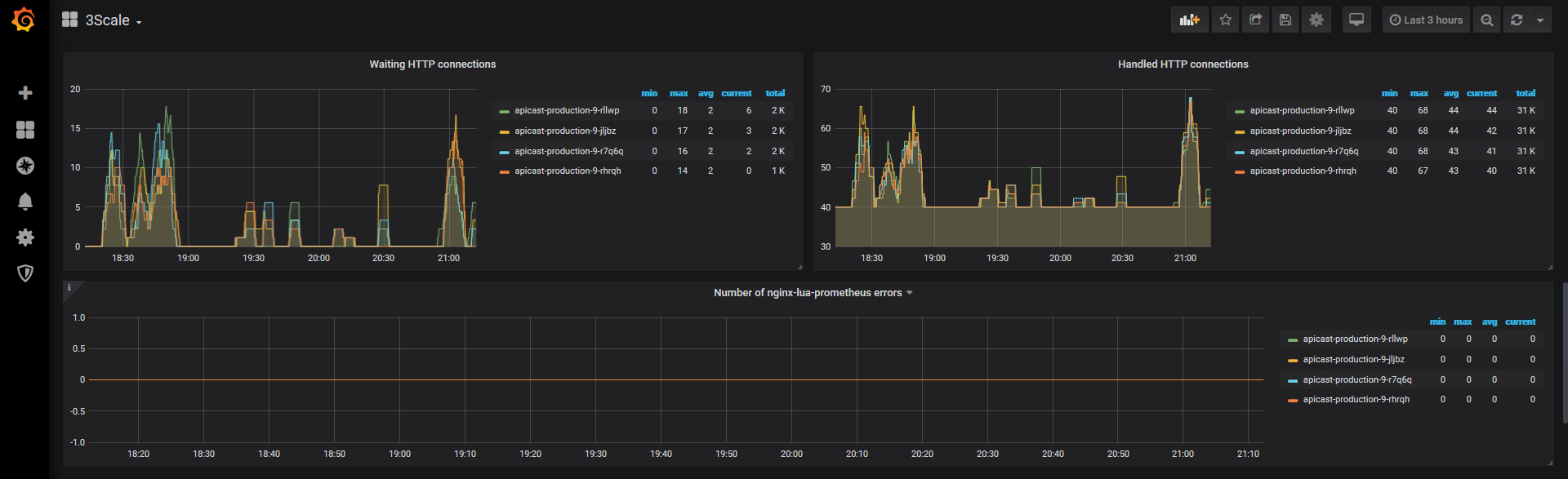
Task: Share the dashboard using the share icon
Action: click(1255, 20)
